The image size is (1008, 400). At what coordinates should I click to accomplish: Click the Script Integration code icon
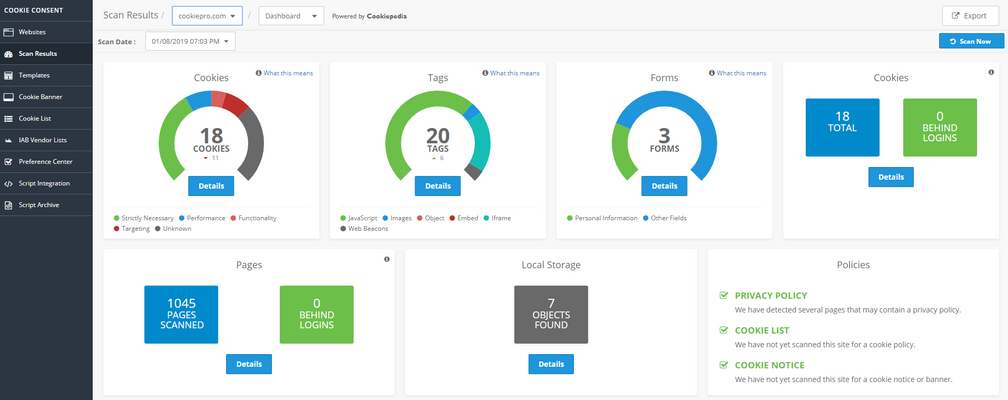(x=8, y=183)
